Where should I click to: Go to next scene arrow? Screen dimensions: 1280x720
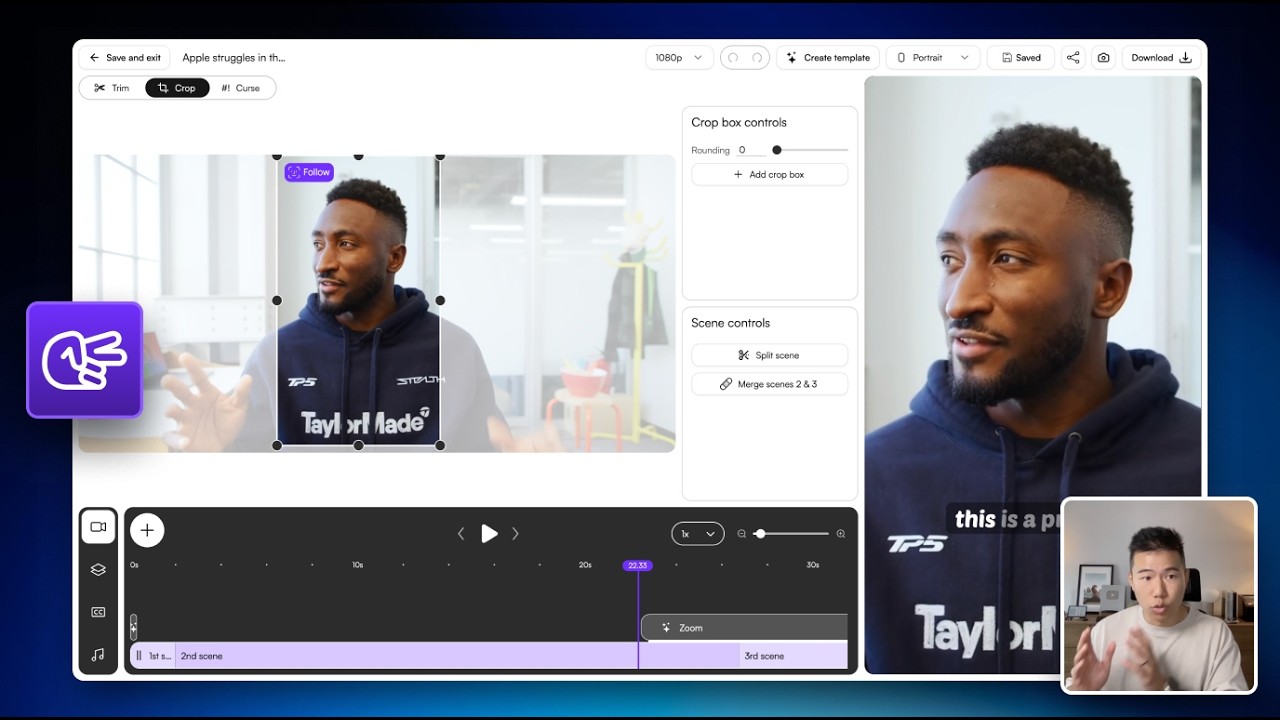click(x=515, y=534)
